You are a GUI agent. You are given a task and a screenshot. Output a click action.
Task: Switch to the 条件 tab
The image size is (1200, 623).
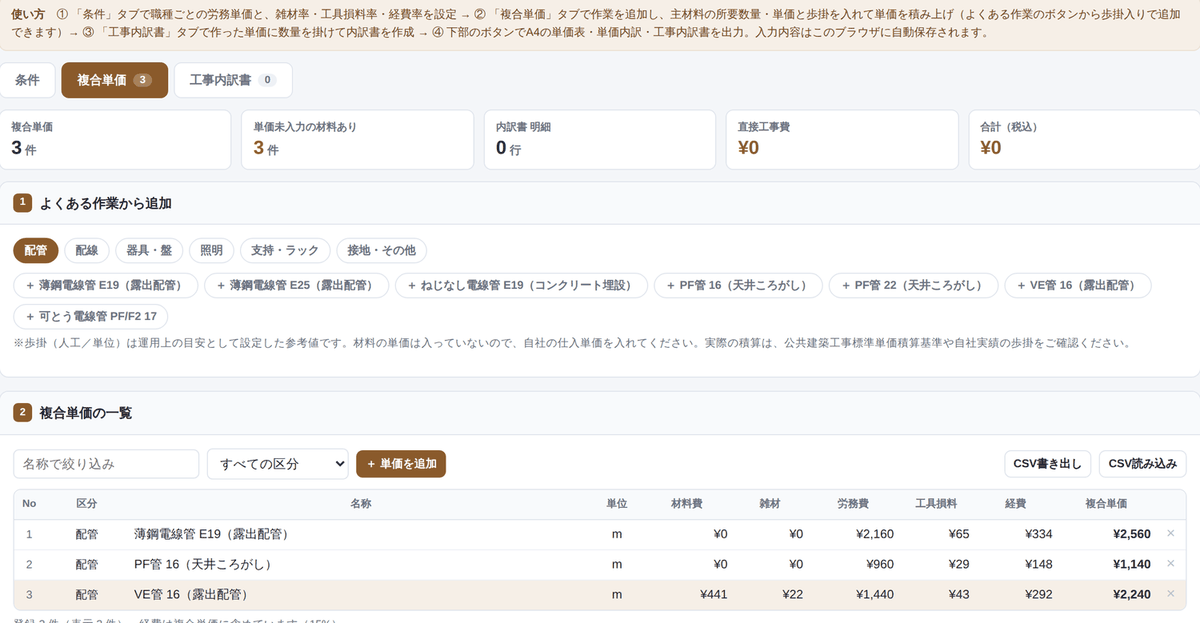(27, 80)
